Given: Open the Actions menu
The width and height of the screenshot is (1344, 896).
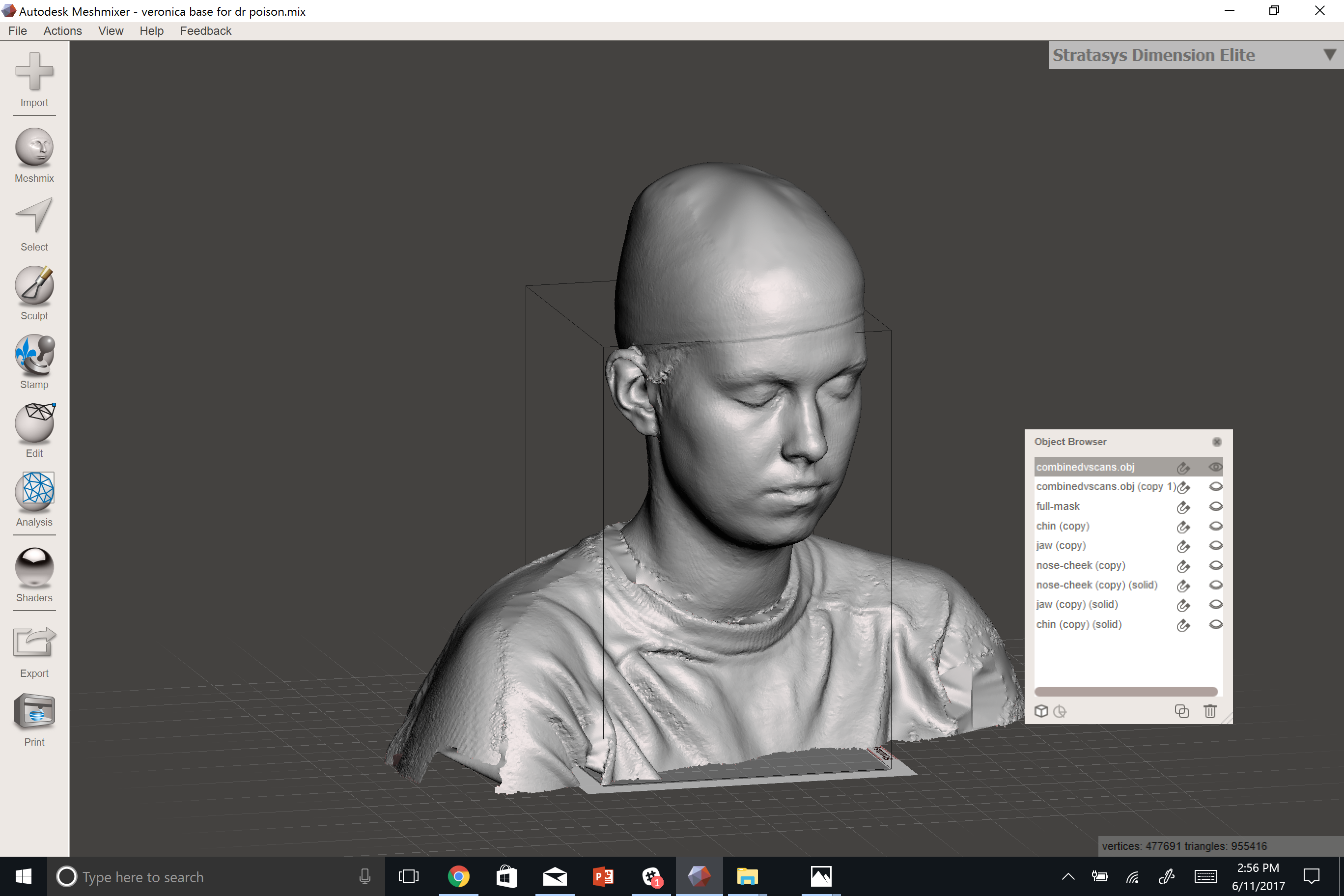Looking at the screenshot, I should (x=63, y=31).
